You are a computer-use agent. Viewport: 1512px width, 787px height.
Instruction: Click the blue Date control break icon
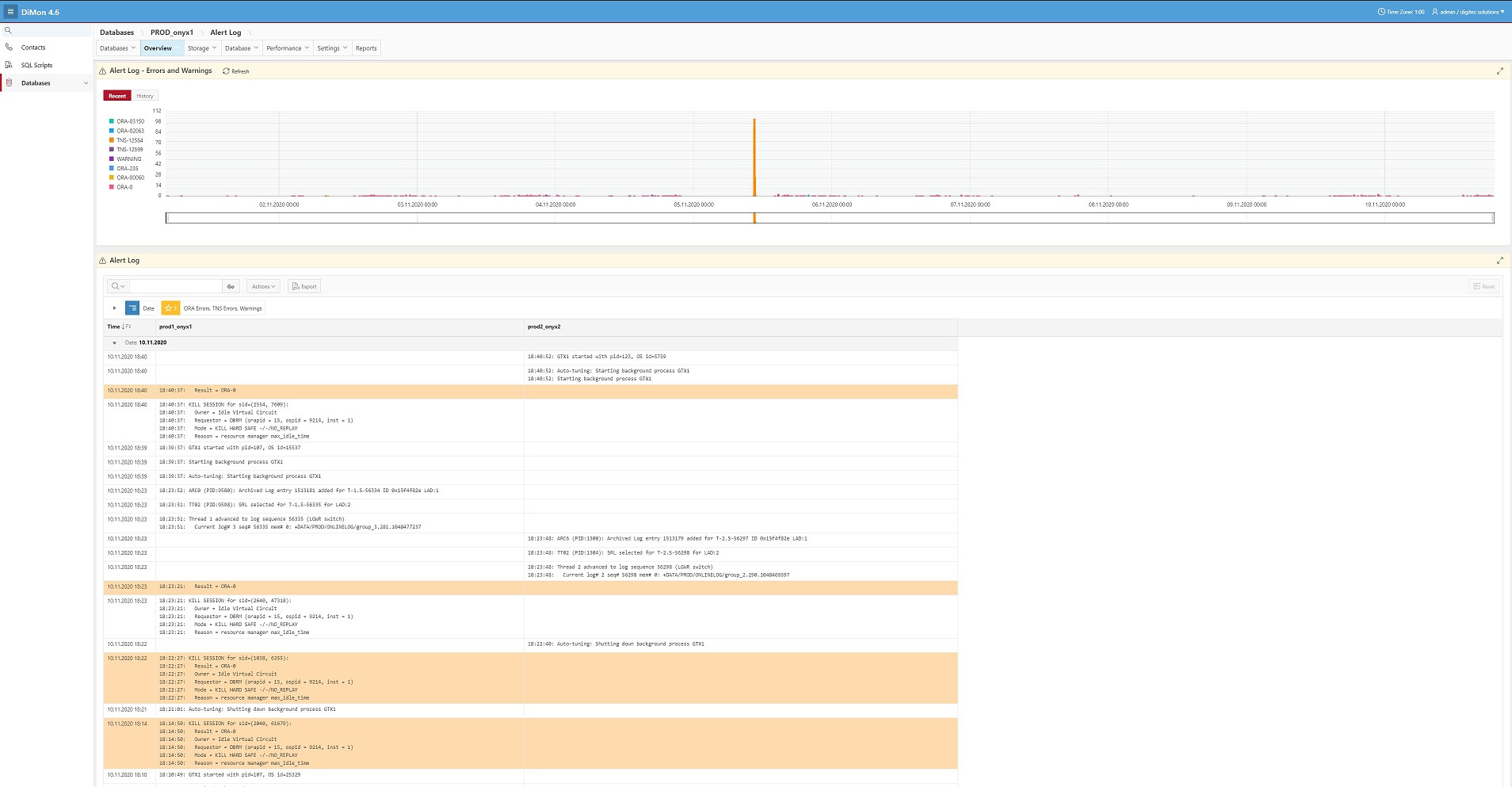click(132, 308)
